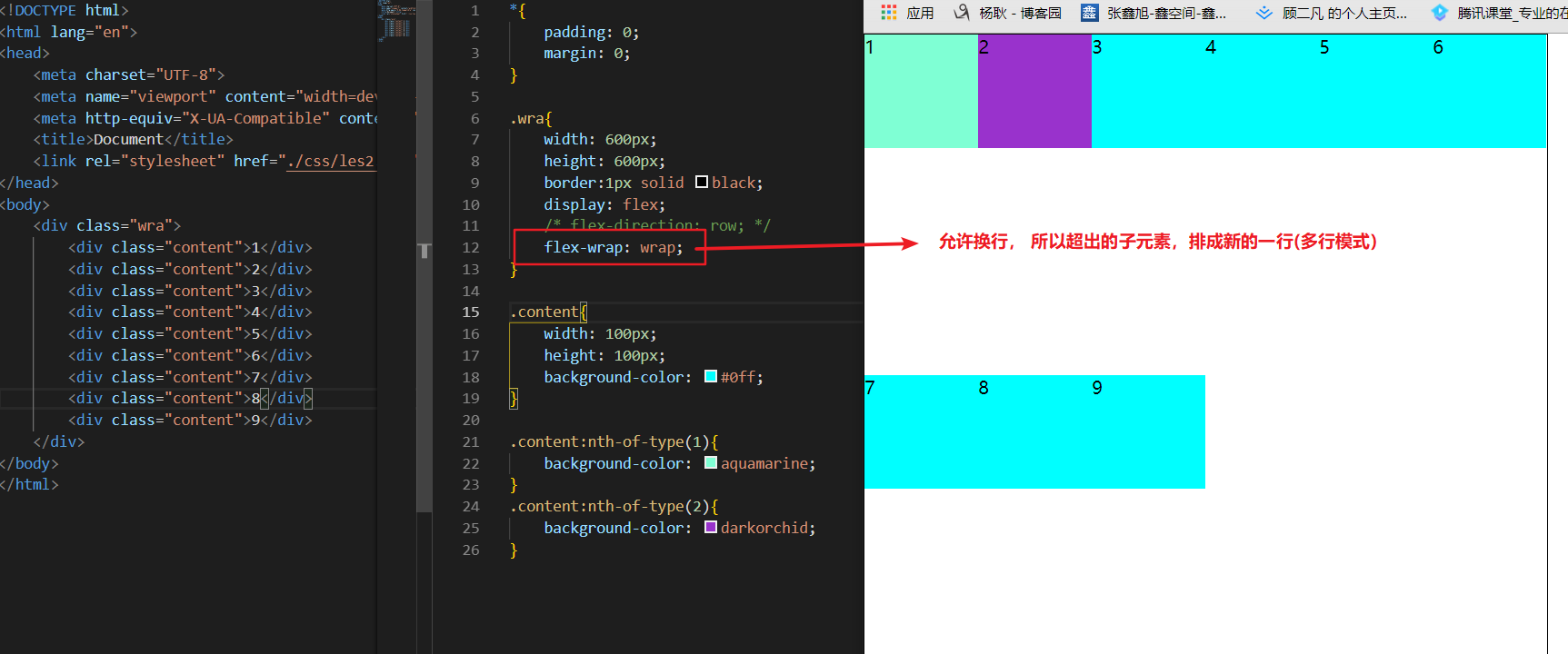Click line number 26 in the CSS gutter
Image resolution: width=1568 pixels, height=654 pixels.
[470, 550]
